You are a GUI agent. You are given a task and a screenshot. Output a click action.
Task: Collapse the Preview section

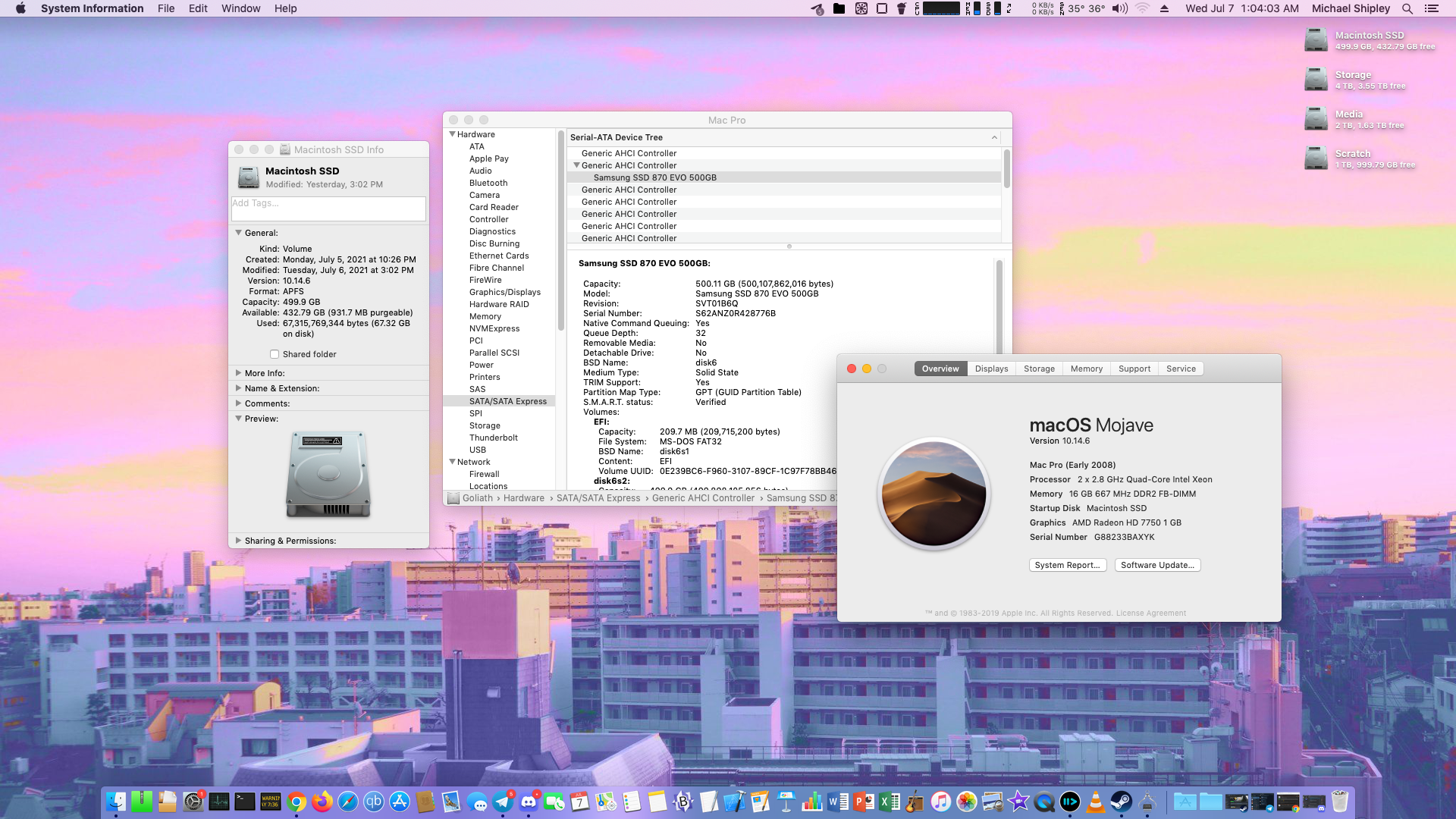[238, 419]
